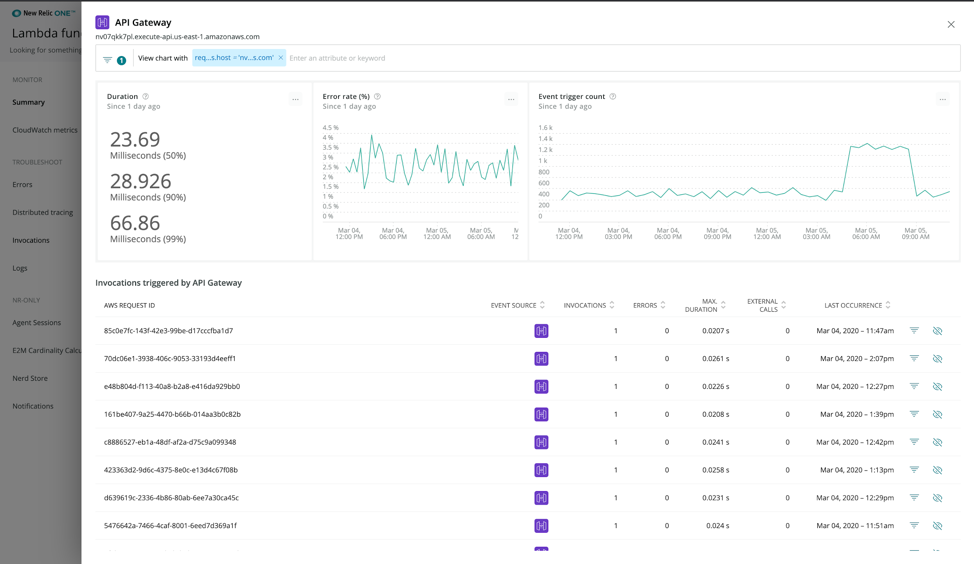Click the 23.69 Milliseconds (50%) value
This screenshot has height=564, width=974.
tap(148, 145)
